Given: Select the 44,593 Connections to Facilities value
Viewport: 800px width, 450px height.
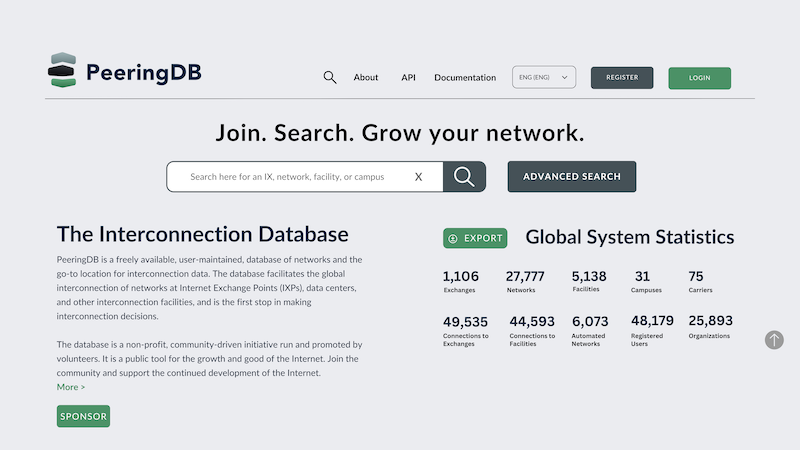Looking at the screenshot, I should tap(532, 321).
